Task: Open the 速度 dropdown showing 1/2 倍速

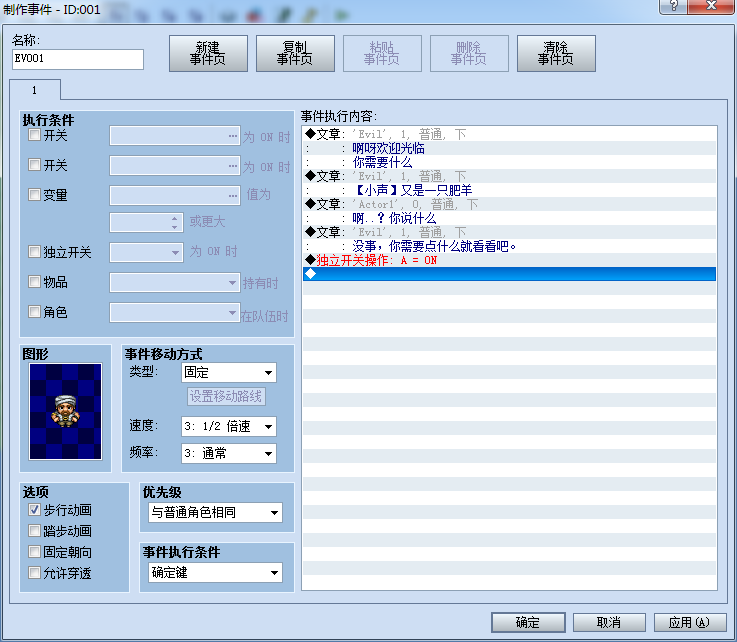Action: [x=229, y=426]
